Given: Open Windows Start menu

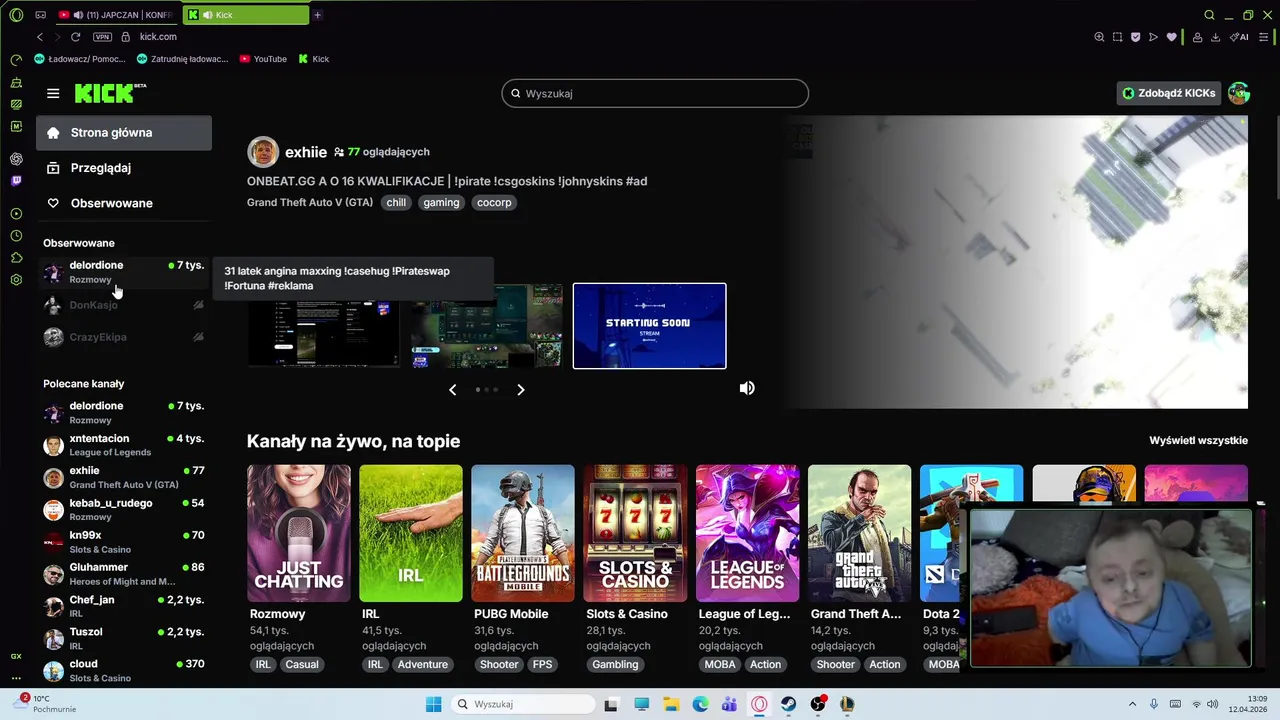Looking at the screenshot, I should (x=433, y=705).
